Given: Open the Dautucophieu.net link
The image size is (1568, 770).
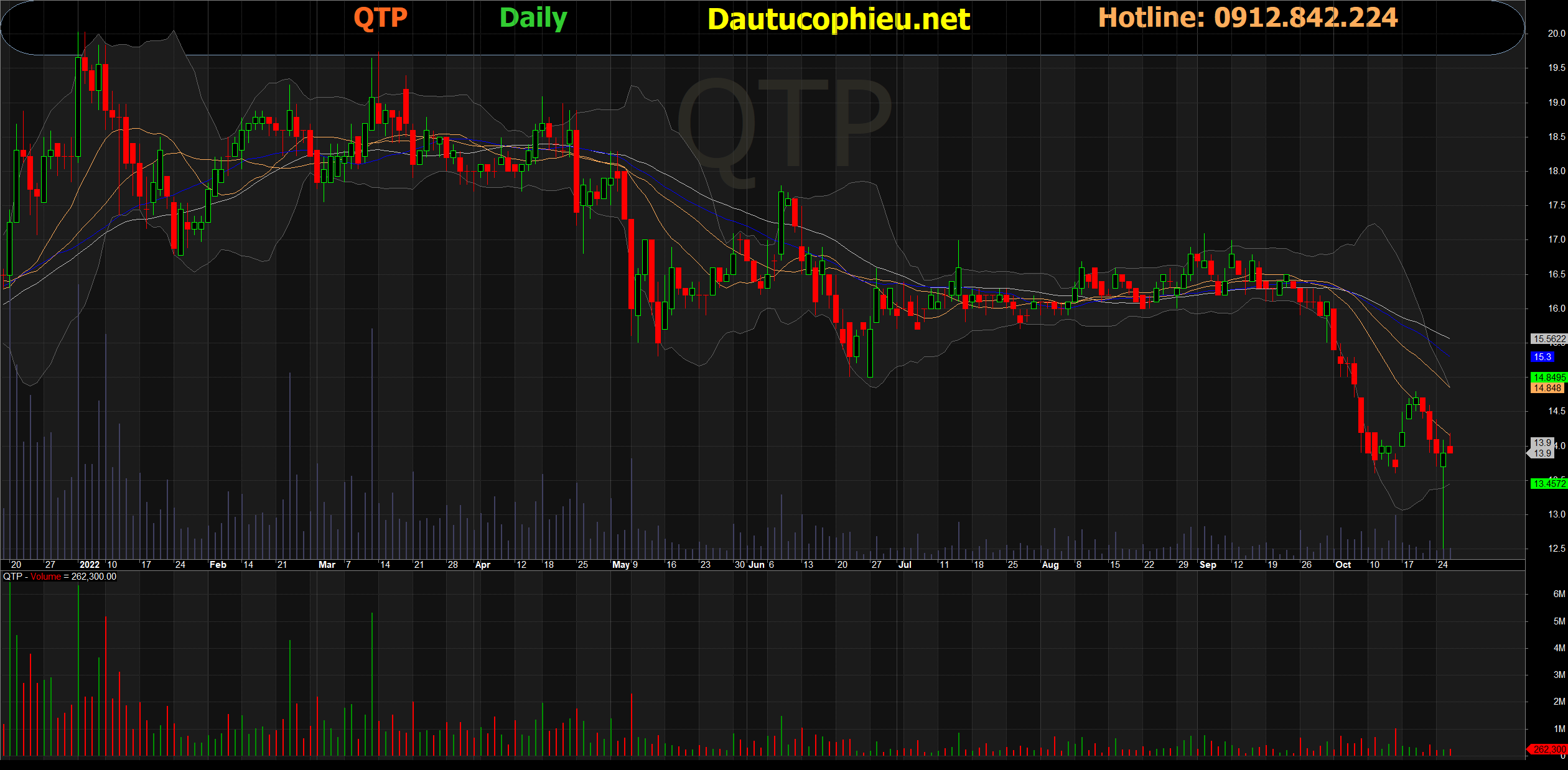Looking at the screenshot, I should pyautogui.click(x=838, y=19).
